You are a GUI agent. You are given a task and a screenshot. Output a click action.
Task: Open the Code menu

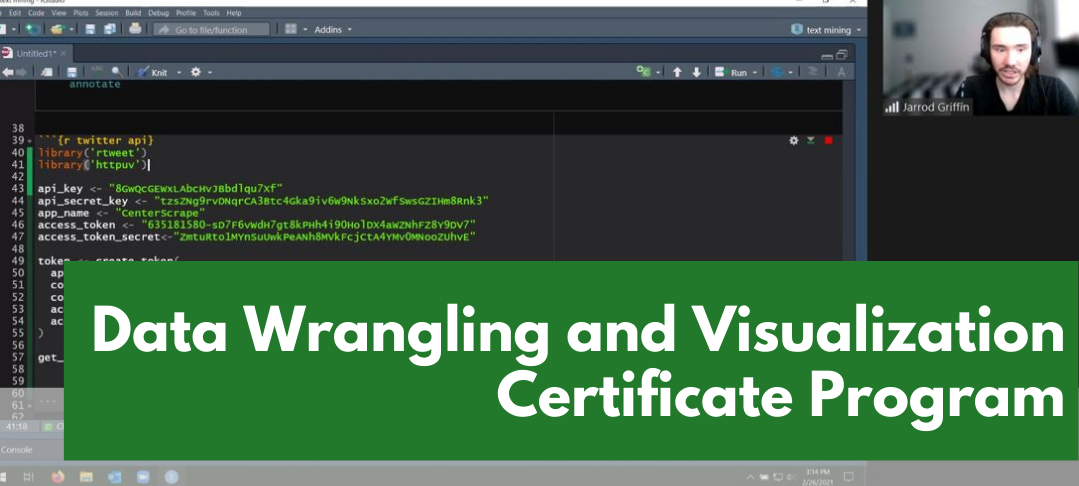(36, 12)
